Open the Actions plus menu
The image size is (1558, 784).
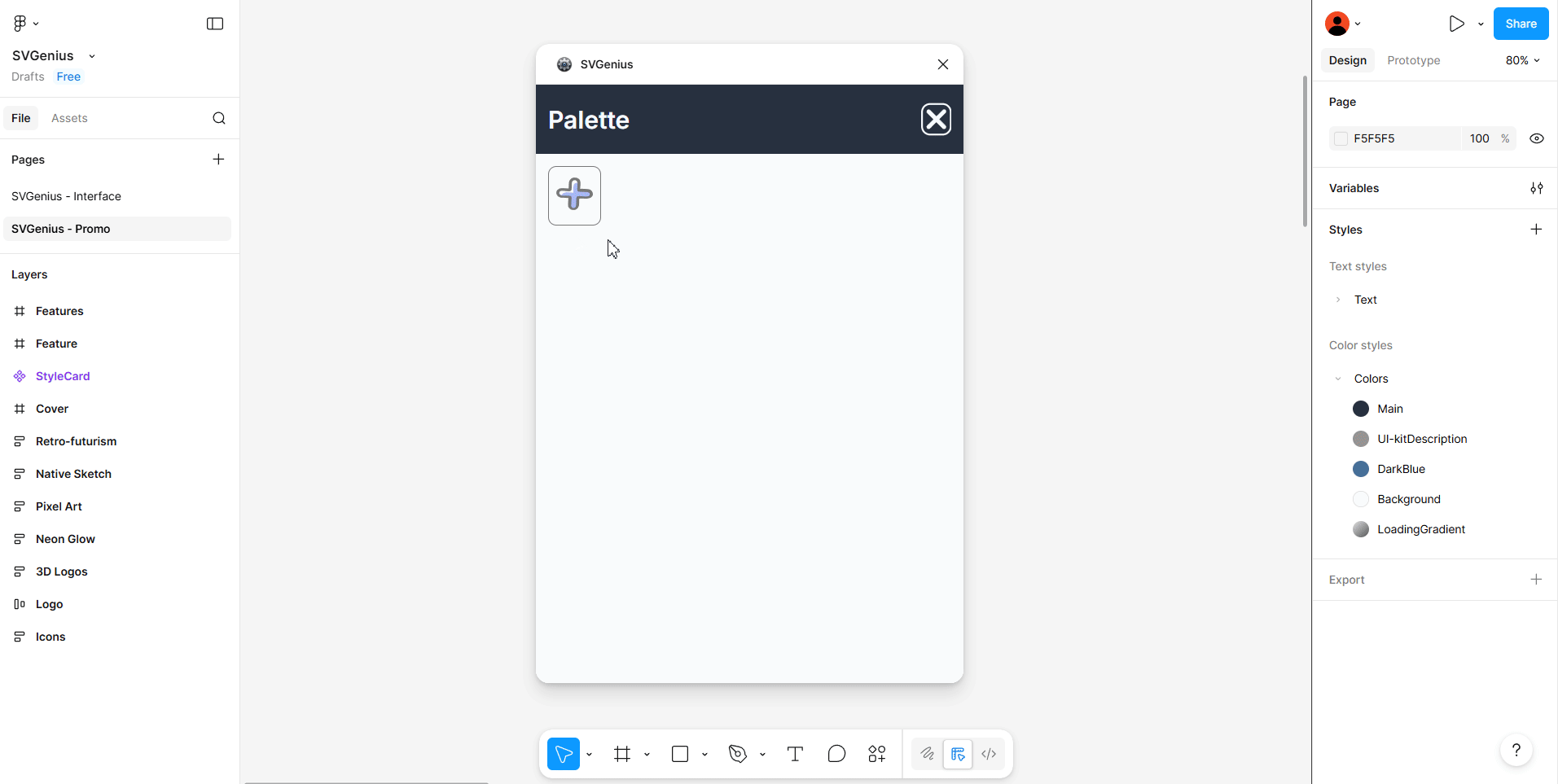(877, 754)
